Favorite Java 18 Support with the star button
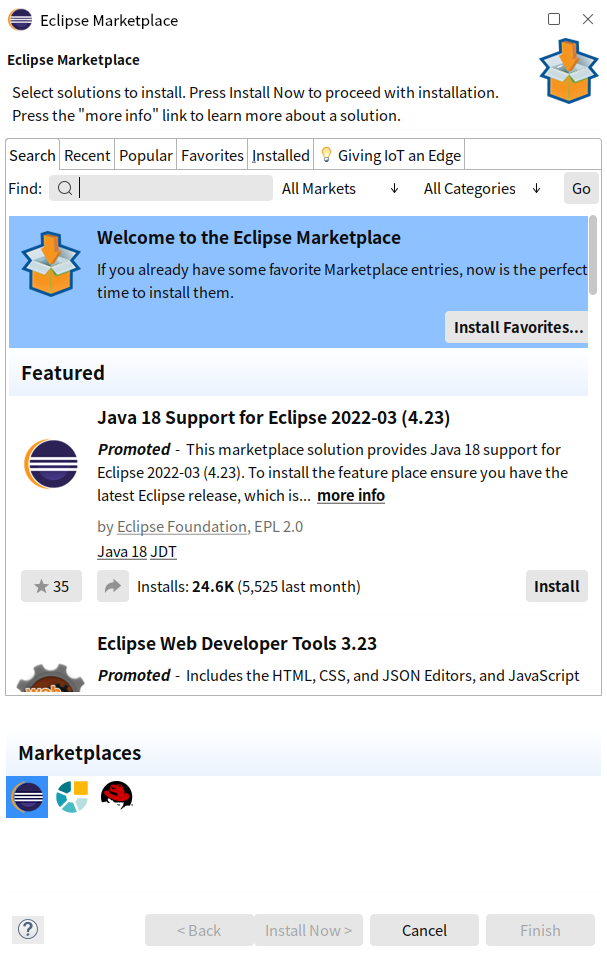The height and width of the screenshot is (964, 607). [51, 586]
